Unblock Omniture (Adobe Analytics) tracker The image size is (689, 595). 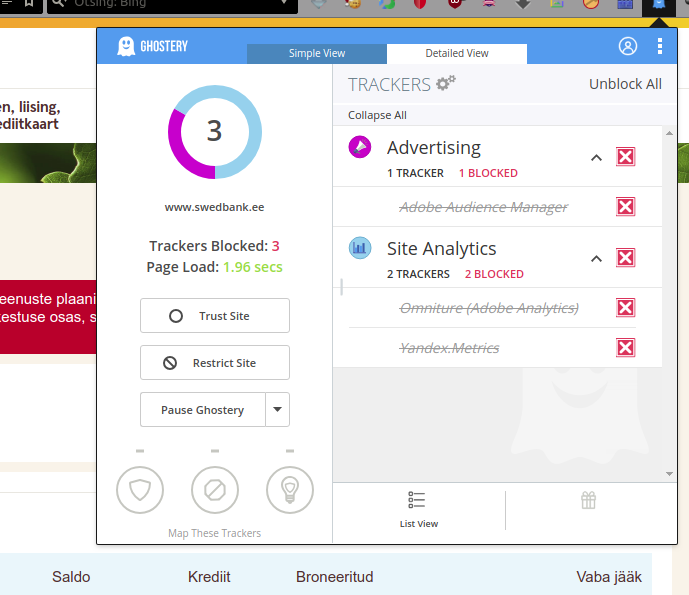click(x=626, y=308)
